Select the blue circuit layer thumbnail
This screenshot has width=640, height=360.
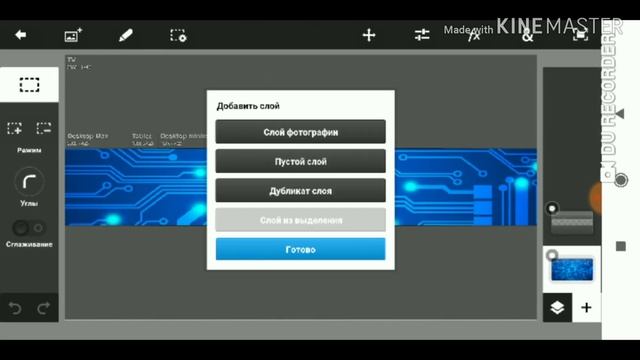(x=572, y=270)
